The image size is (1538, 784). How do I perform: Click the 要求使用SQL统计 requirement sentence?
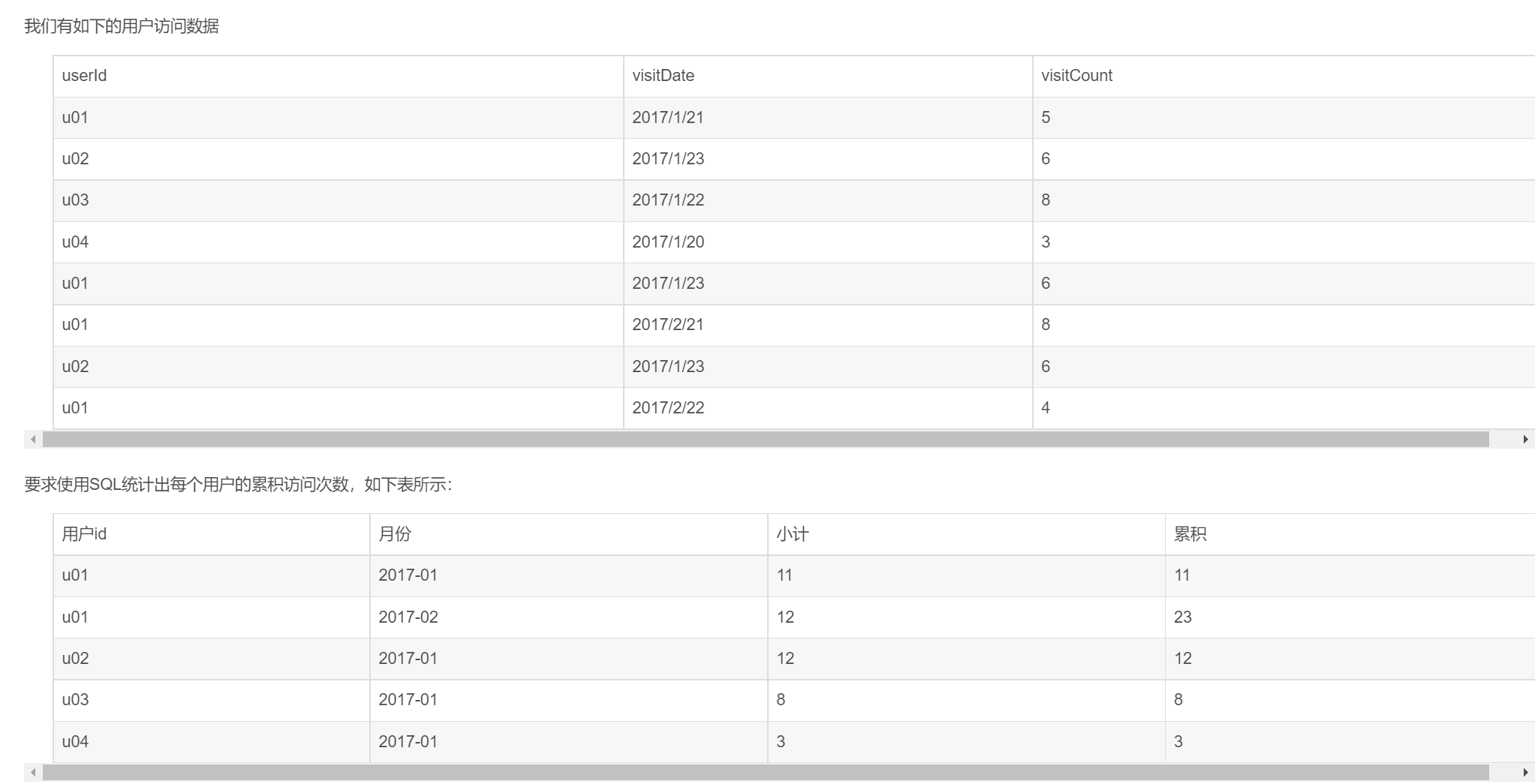click(x=238, y=485)
